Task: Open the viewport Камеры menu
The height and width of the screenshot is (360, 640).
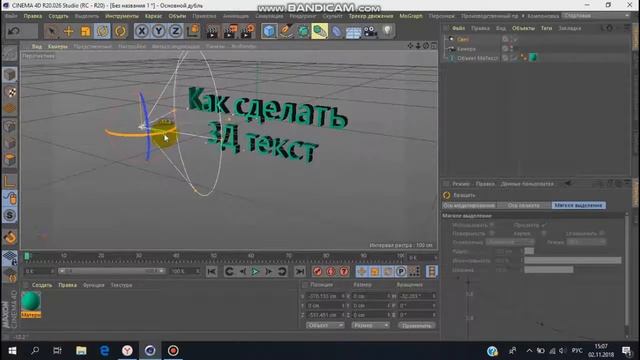Action: (x=58, y=47)
